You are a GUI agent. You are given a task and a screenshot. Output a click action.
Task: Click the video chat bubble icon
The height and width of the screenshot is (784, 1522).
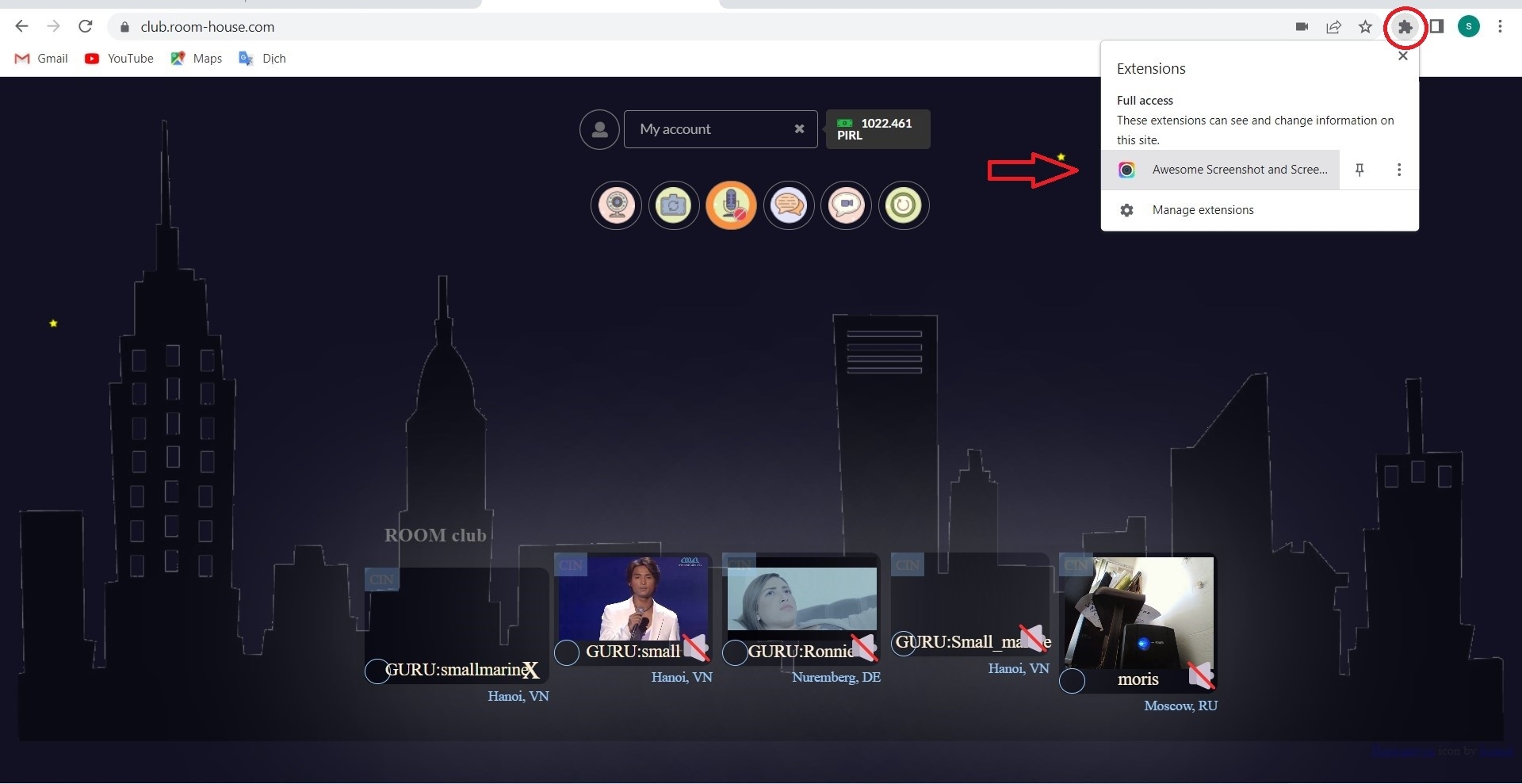point(846,205)
